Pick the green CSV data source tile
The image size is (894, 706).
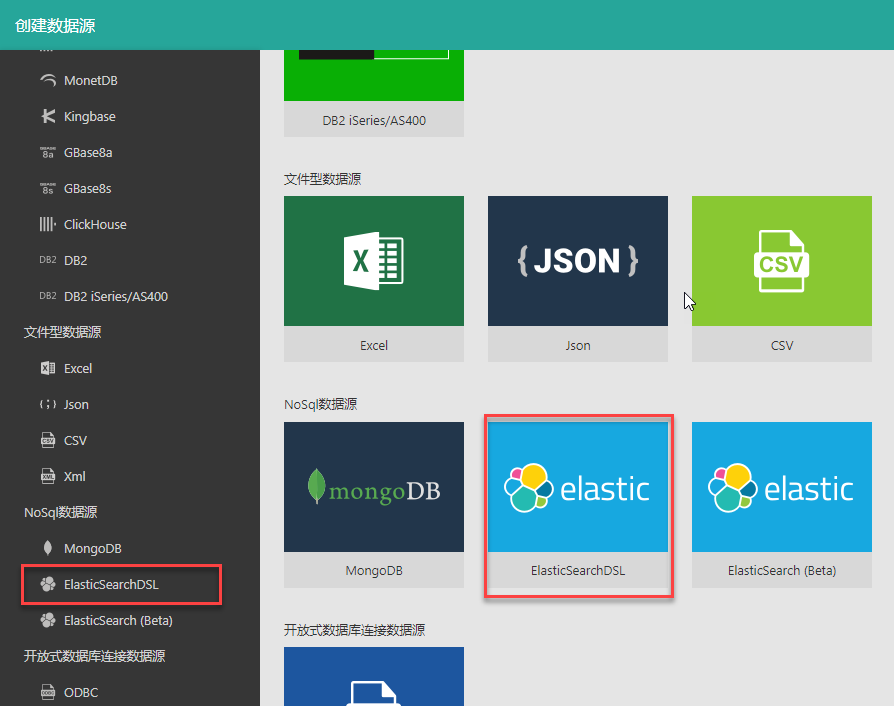point(782,279)
